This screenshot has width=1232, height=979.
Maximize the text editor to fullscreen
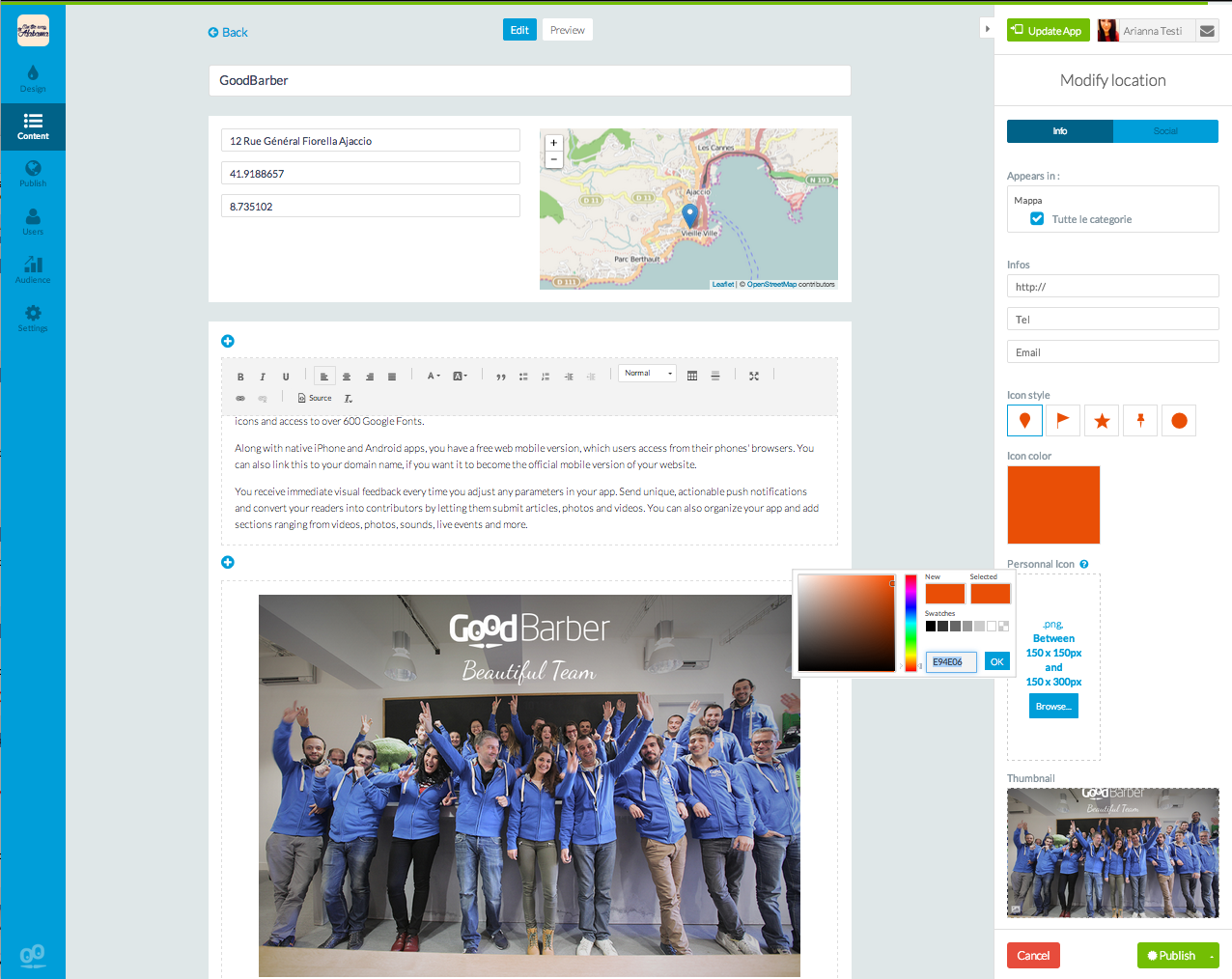[x=754, y=376]
